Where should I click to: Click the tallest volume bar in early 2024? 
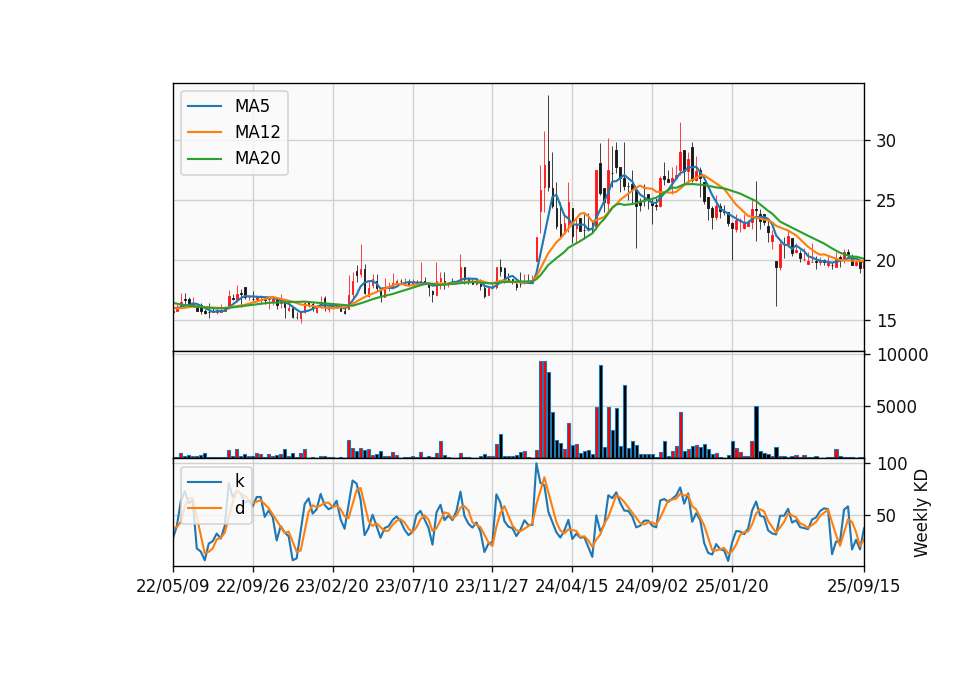[x=542, y=410]
